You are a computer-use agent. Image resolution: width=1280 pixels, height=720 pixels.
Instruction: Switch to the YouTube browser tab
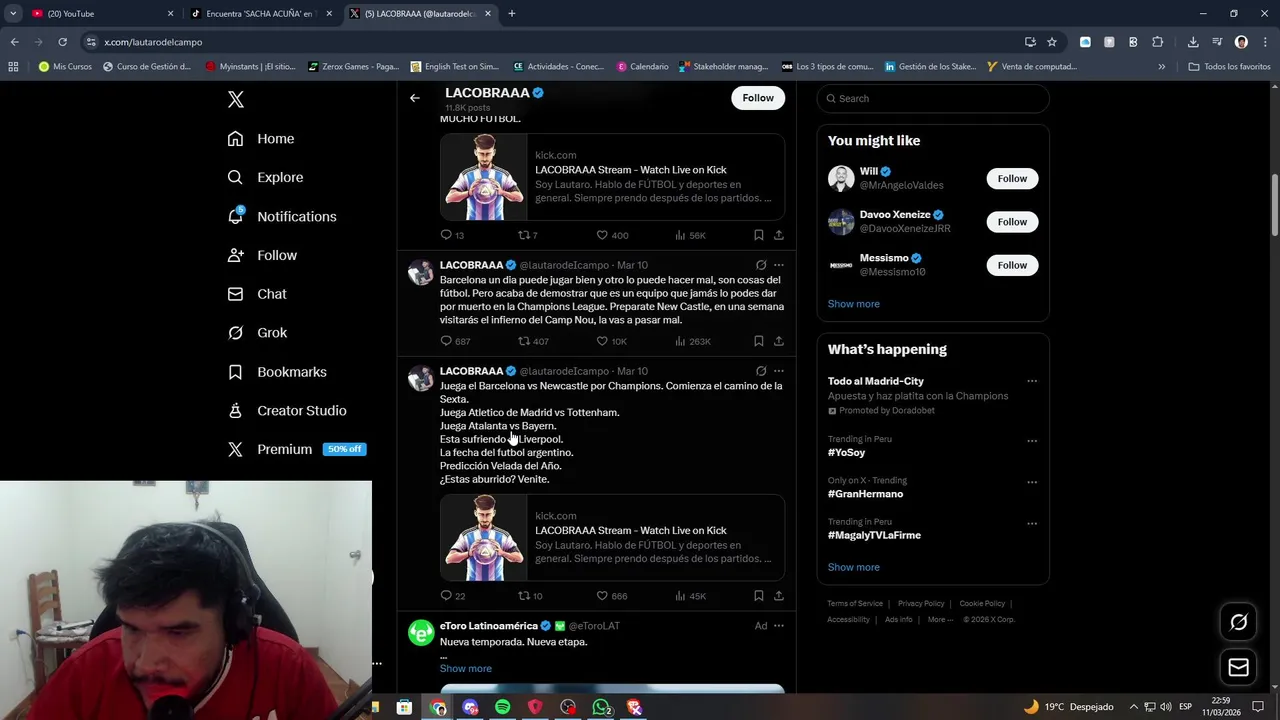pos(103,14)
